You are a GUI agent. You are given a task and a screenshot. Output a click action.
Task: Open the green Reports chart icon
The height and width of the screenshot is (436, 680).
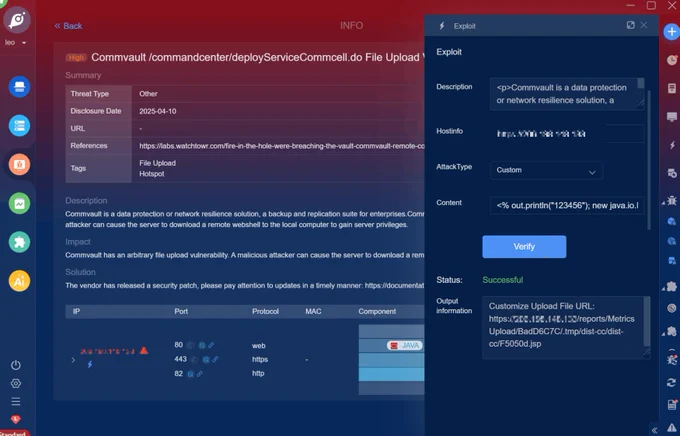point(20,203)
